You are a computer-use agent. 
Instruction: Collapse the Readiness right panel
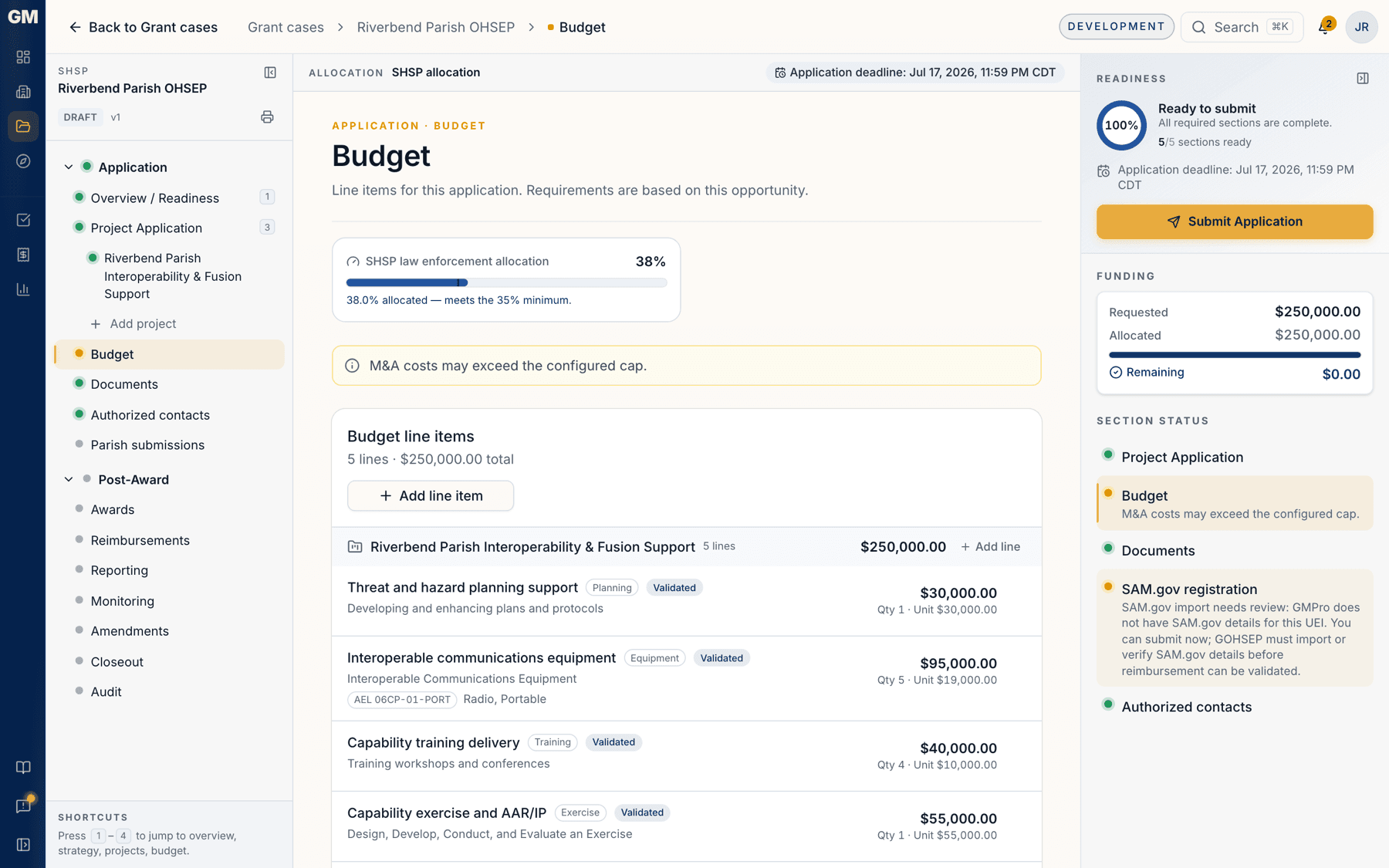tap(1363, 79)
